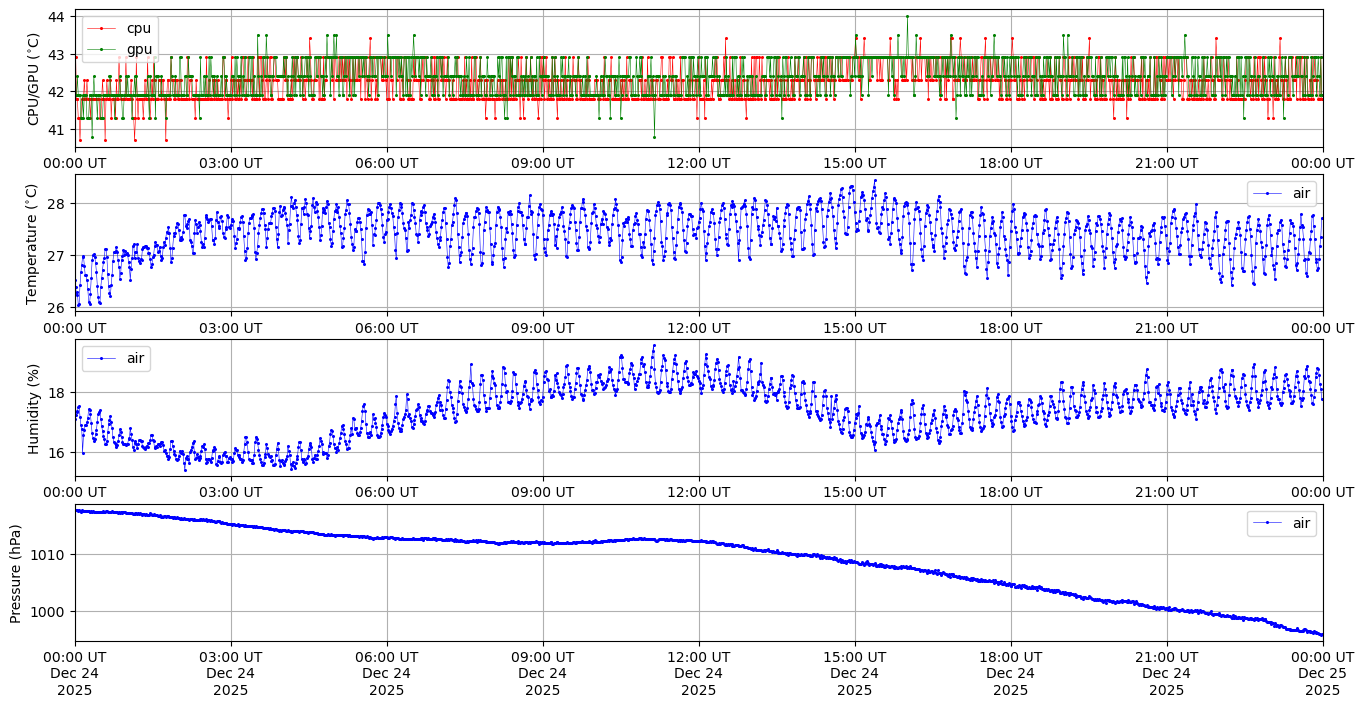Click the 26 tick on the Temperature axis
Screen dimensions: 1364x707
tap(56, 308)
